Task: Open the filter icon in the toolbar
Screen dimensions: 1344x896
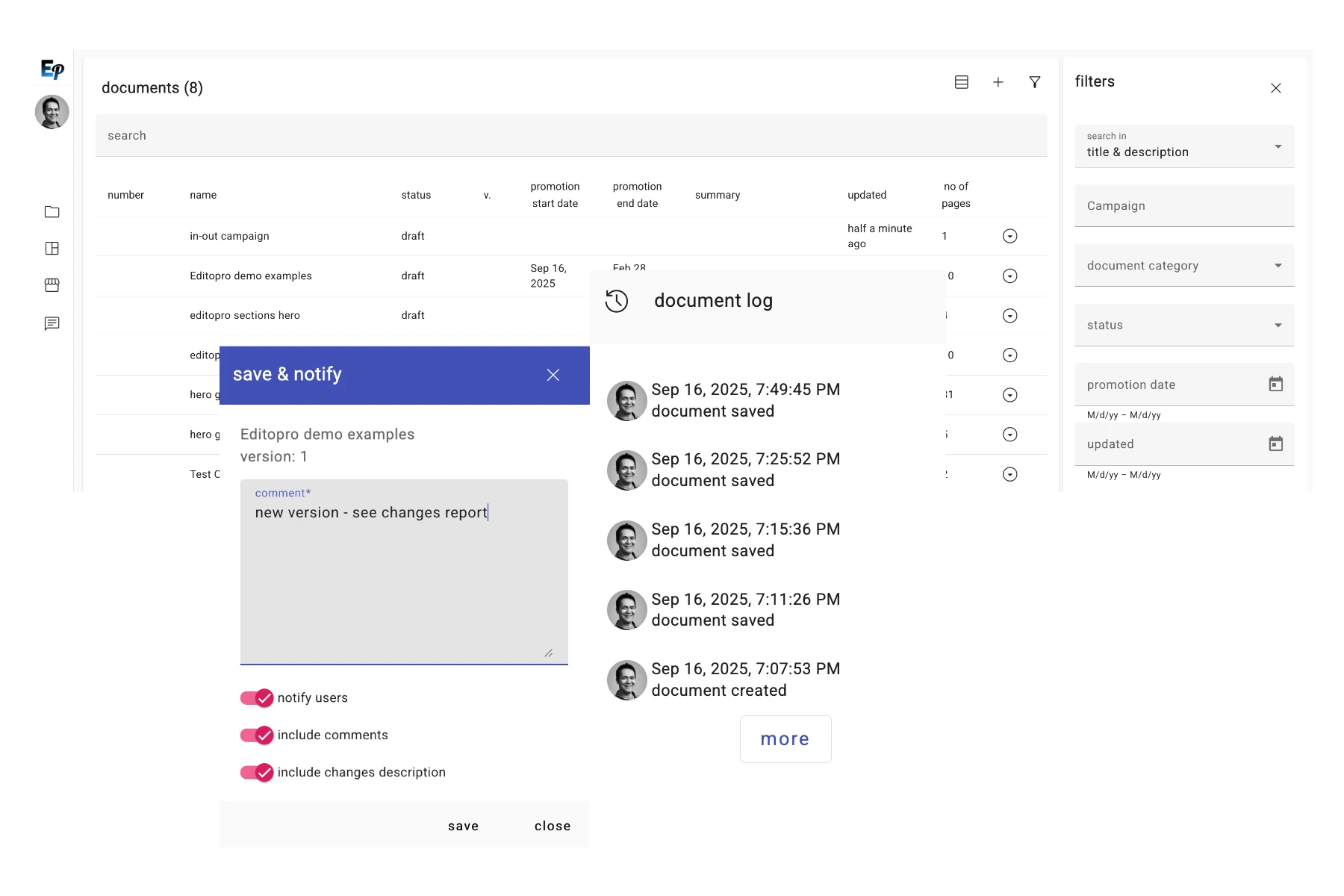Action: click(1035, 82)
